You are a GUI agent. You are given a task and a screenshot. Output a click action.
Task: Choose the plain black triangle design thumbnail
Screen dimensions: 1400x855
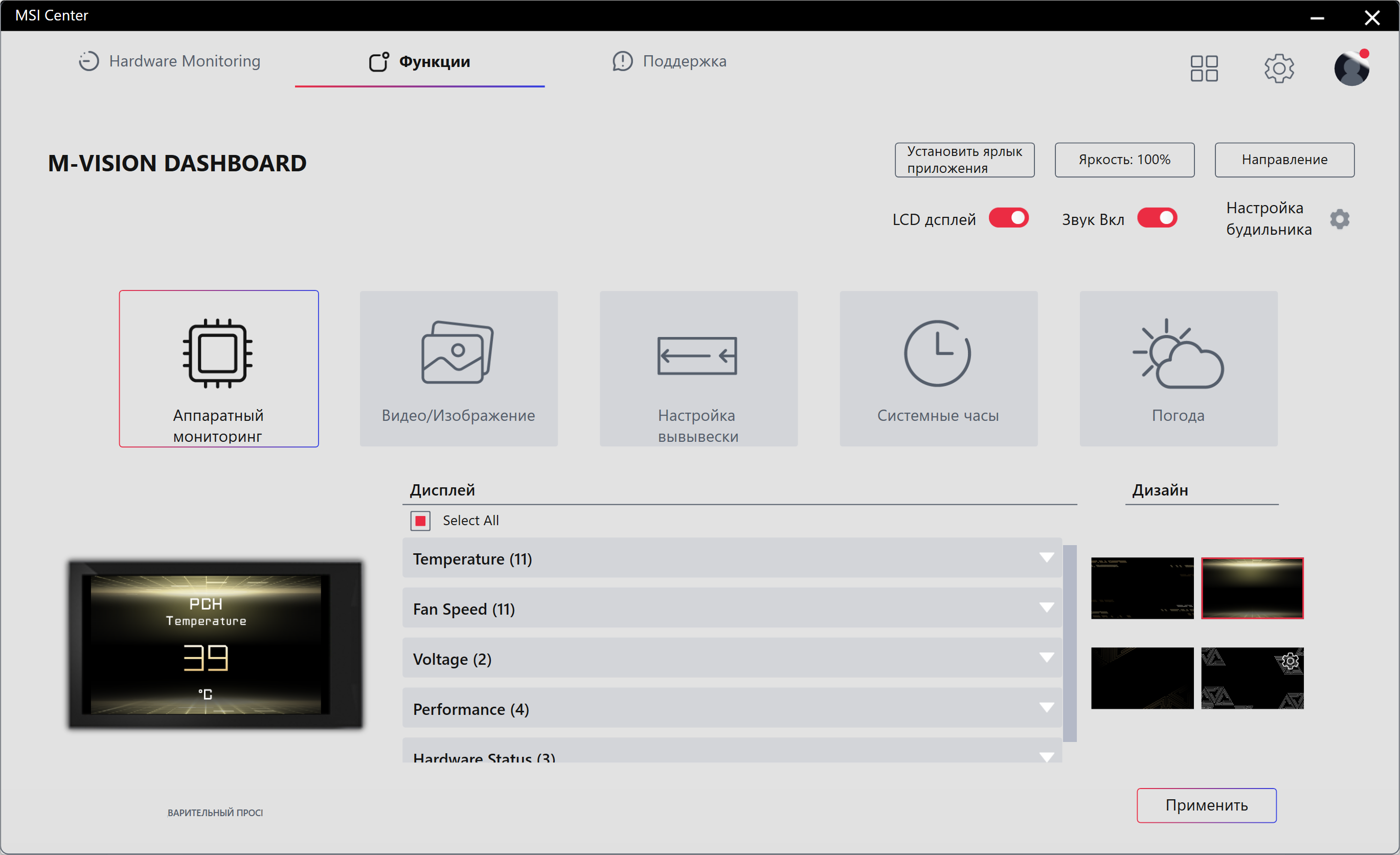(1142, 678)
